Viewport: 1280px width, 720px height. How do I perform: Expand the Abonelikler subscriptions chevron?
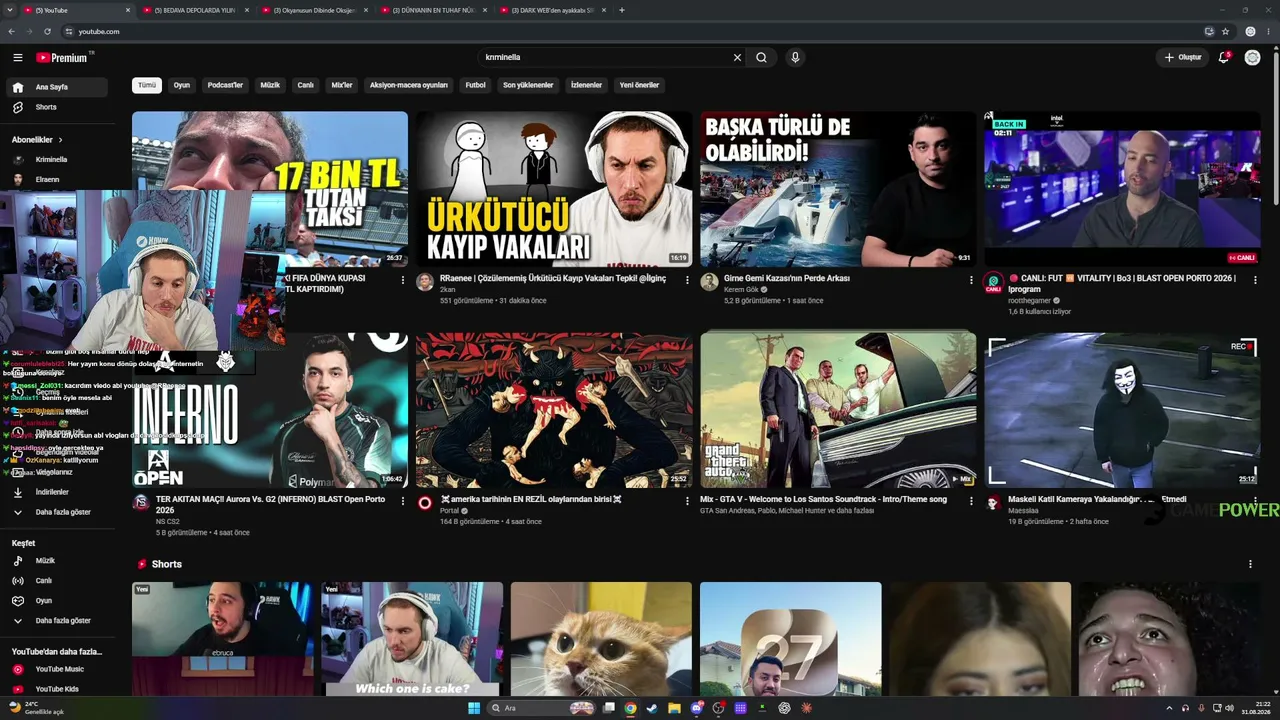[x=60, y=140]
